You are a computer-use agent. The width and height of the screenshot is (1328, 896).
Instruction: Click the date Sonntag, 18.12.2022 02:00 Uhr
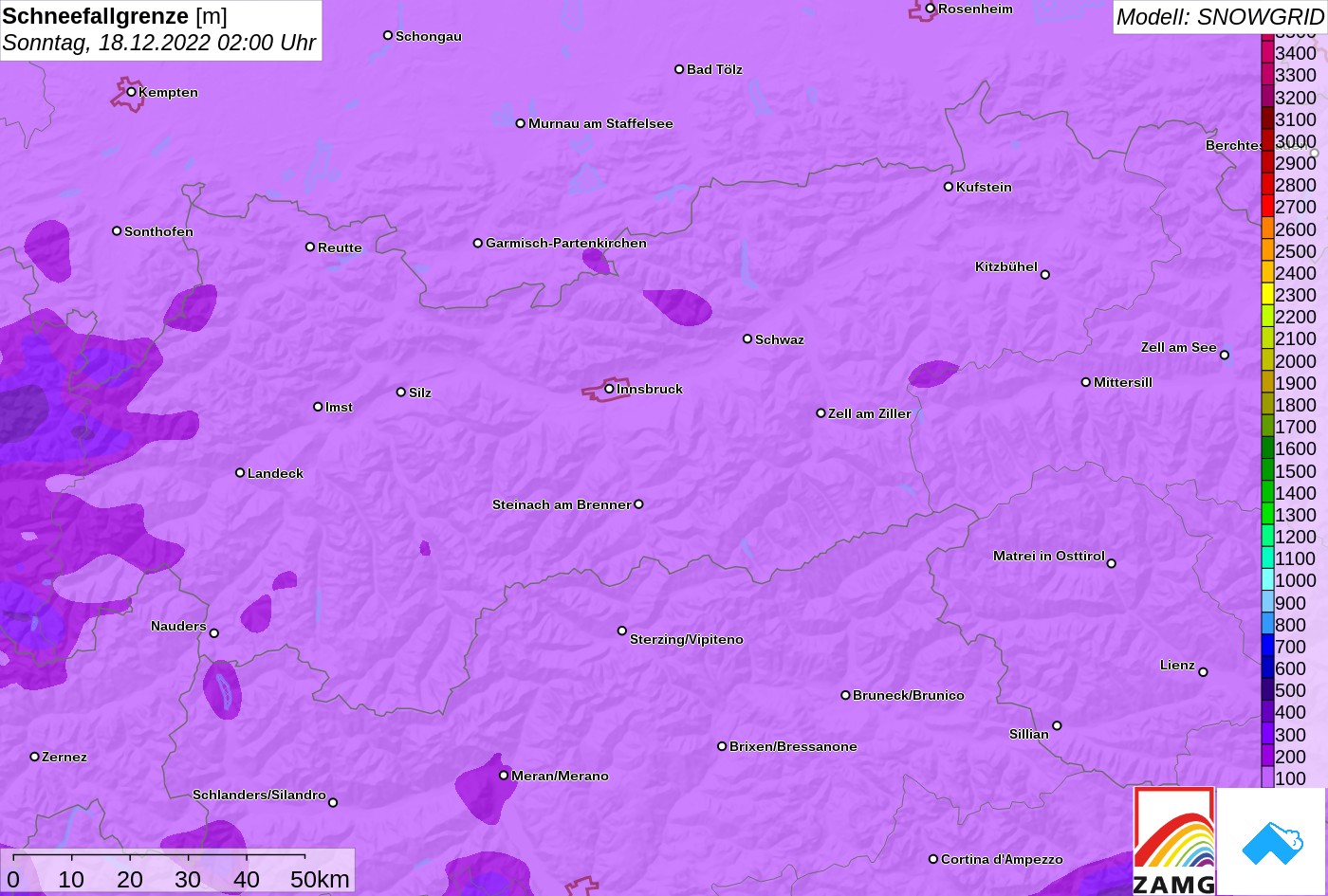159,43
